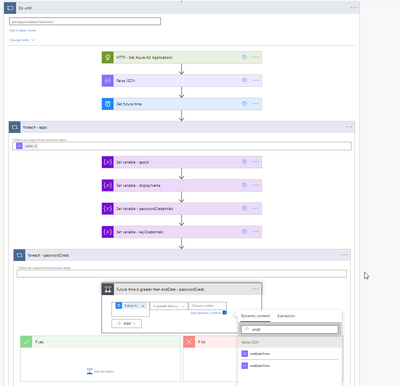
Task: Click the foreach - apps output selection field
Action: click(182, 146)
